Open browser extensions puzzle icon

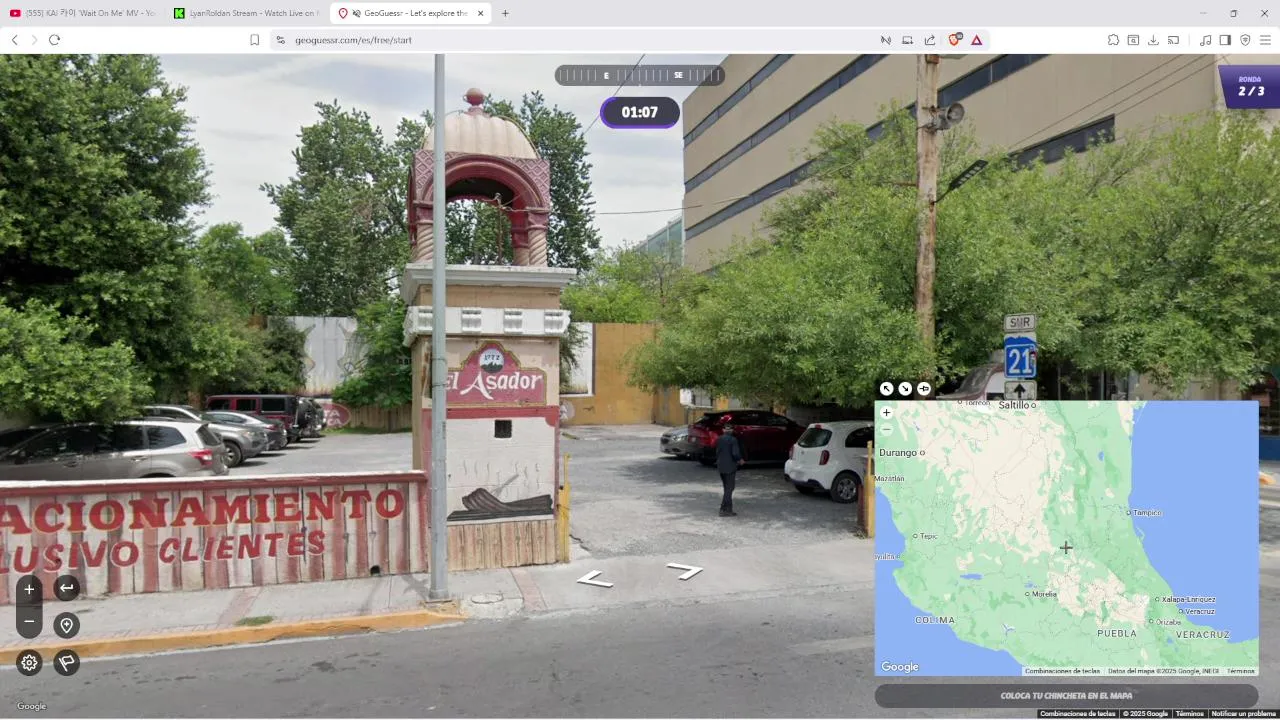[1113, 40]
